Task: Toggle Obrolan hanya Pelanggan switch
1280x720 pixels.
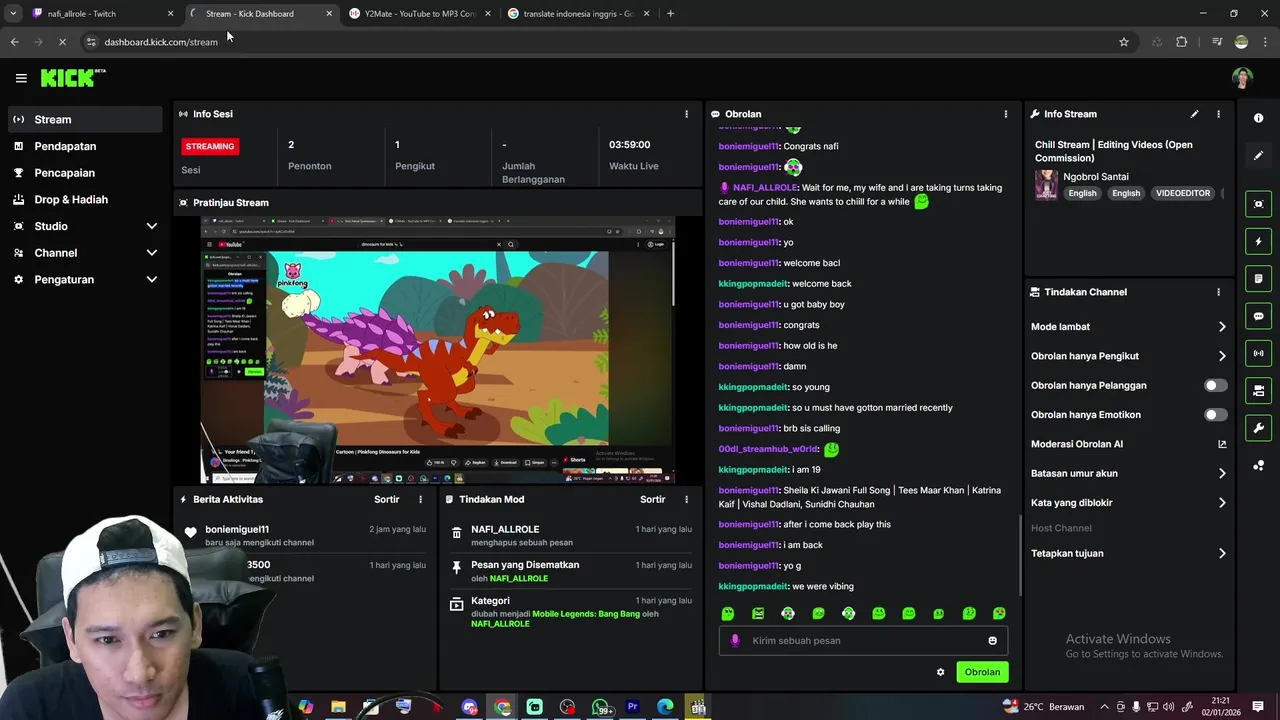Action: click(x=1215, y=385)
